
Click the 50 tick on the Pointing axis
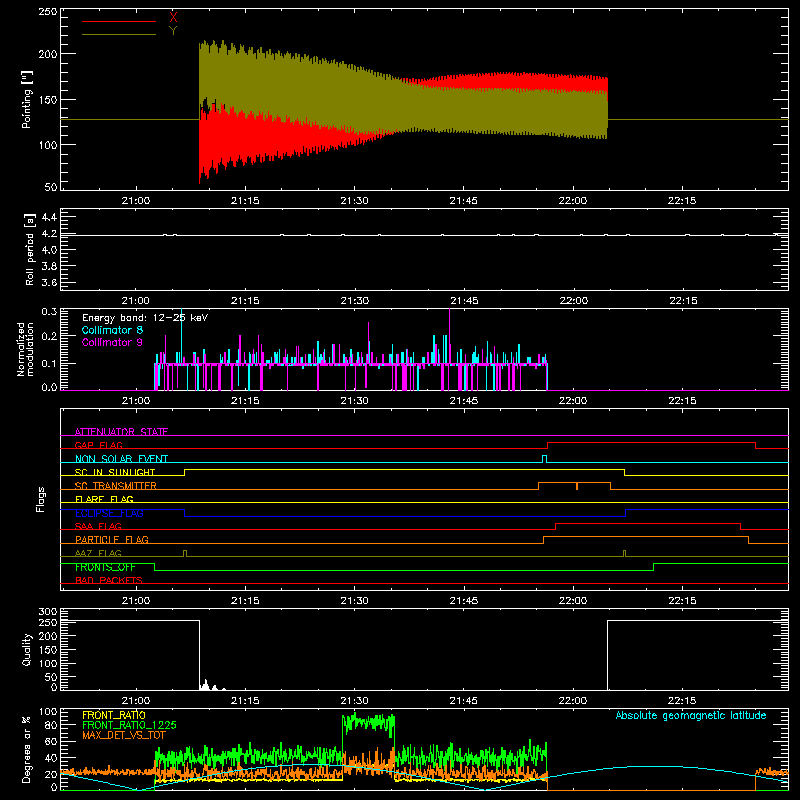click(x=51, y=187)
